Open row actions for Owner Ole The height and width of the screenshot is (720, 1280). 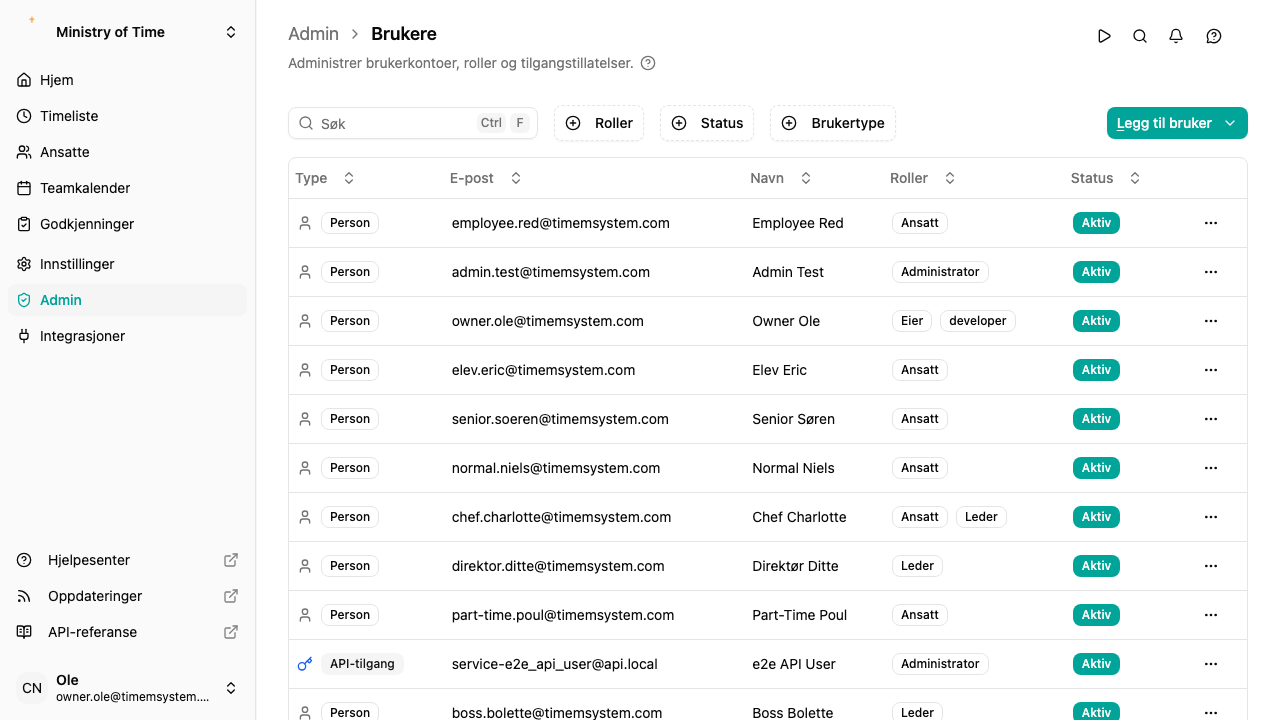pos(1211,321)
